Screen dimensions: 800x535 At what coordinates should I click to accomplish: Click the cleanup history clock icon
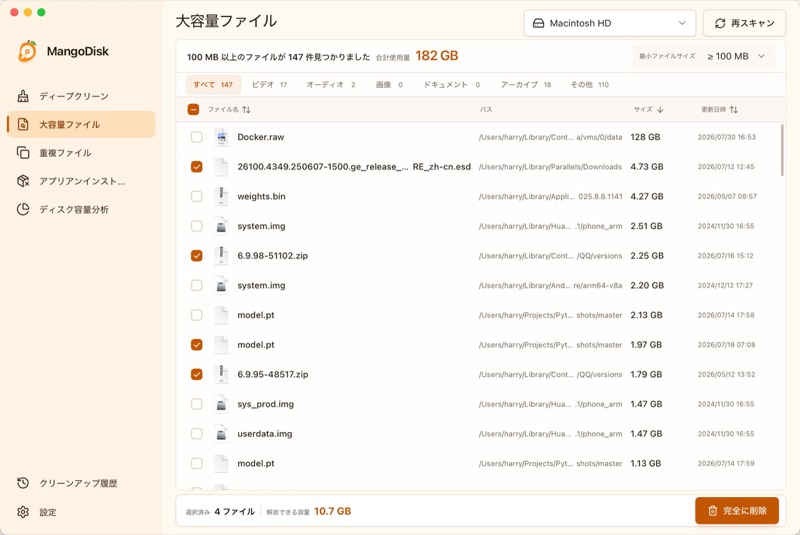click(x=23, y=483)
